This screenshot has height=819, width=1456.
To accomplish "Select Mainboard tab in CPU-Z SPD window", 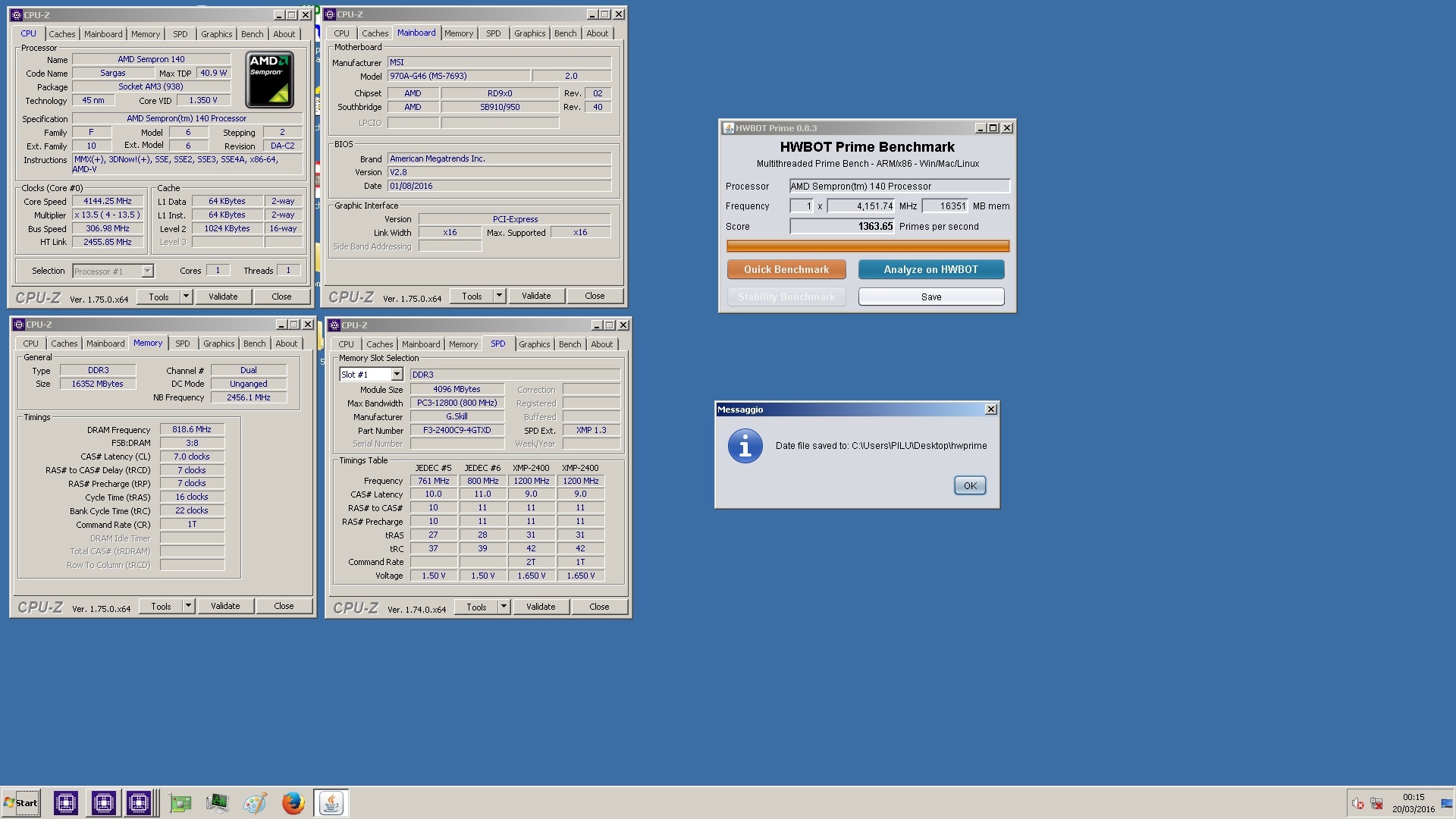I will click(421, 344).
